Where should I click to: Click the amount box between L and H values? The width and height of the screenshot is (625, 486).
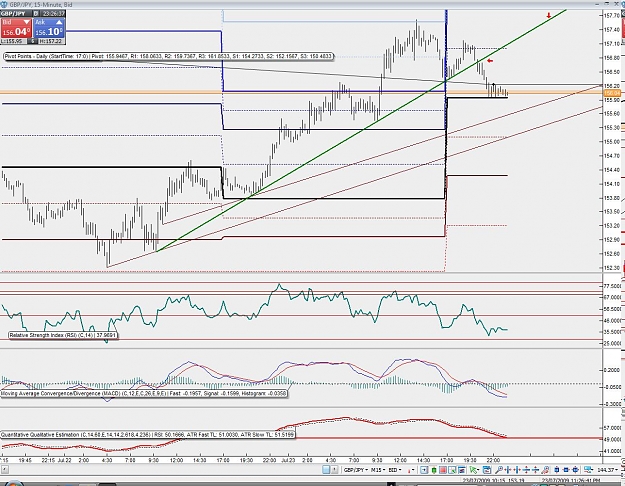33,41
